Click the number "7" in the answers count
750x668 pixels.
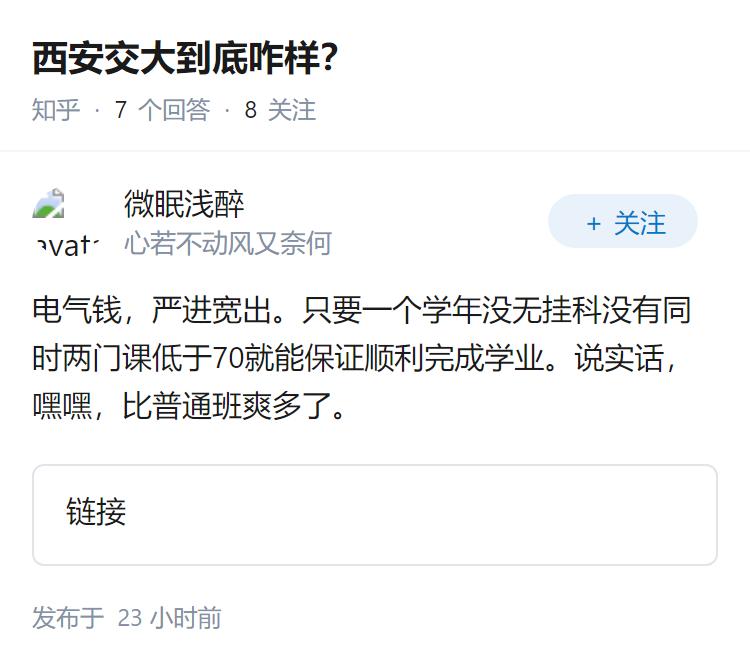point(121,110)
